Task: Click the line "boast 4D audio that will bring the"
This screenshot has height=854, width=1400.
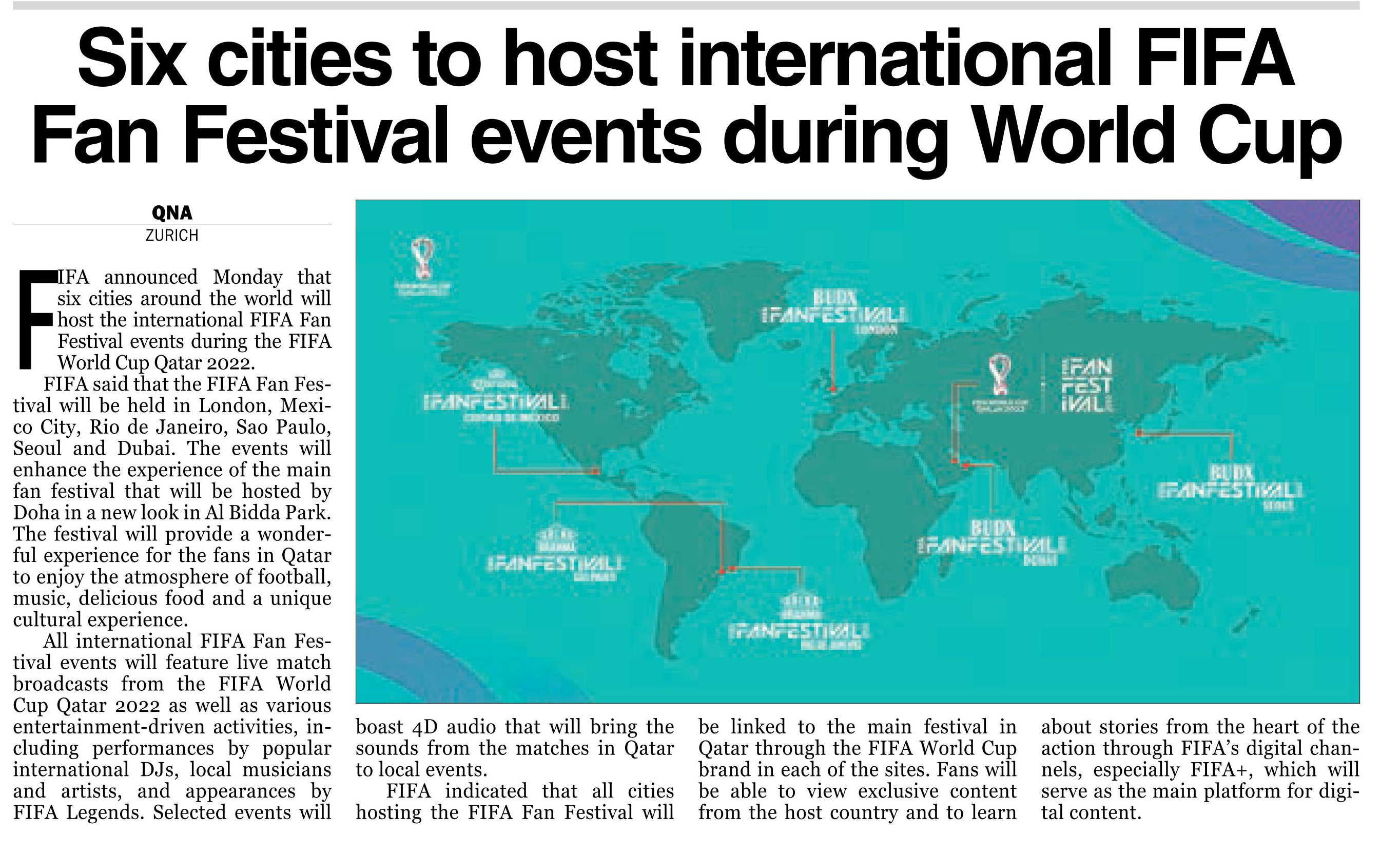Action: coord(515,727)
